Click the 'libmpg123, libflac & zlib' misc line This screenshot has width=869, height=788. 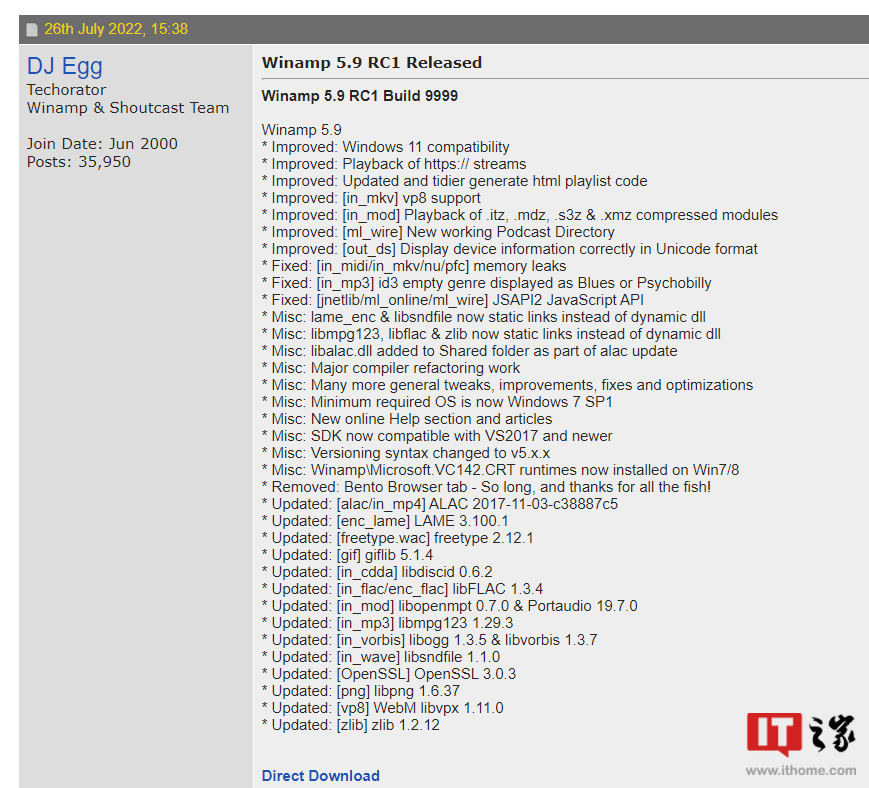491,334
